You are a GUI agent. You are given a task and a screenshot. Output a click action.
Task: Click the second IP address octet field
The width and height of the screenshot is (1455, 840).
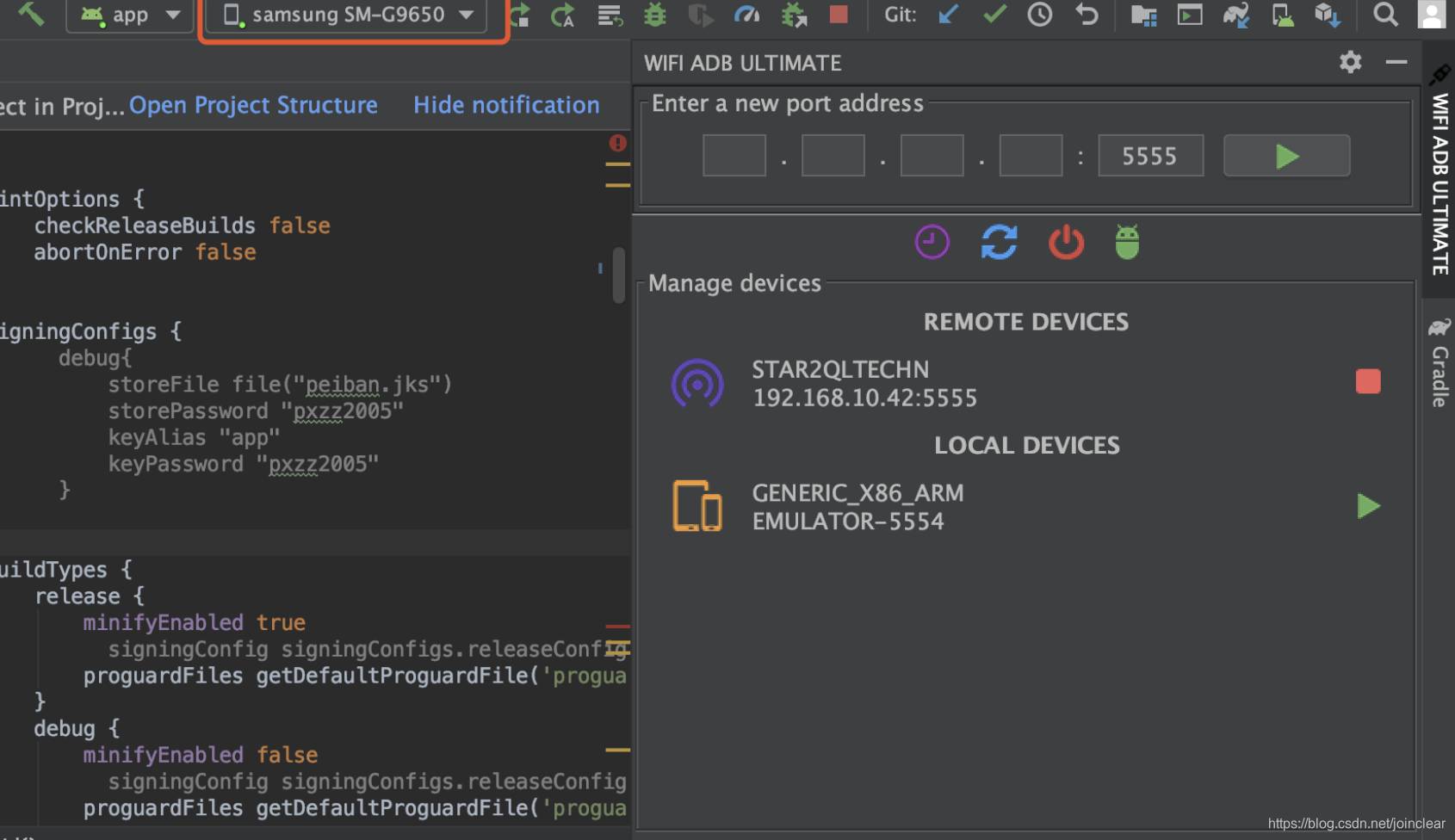tap(833, 156)
